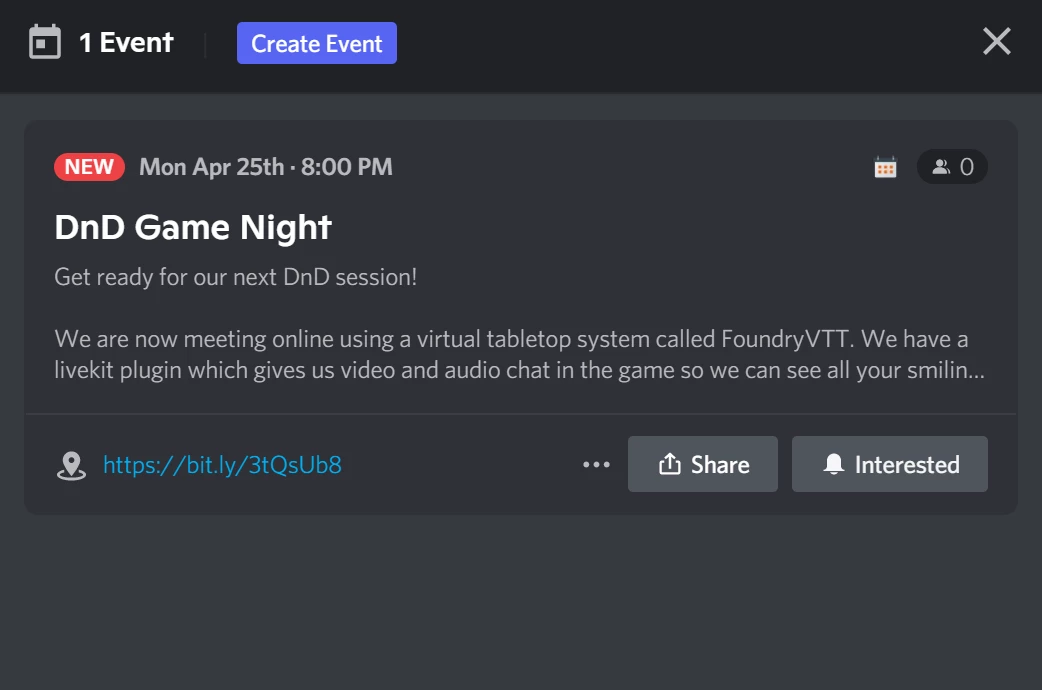Enable attendance by clicking the attendee counter
Viewport: 1042px width, 690px height.
[952, 166]
